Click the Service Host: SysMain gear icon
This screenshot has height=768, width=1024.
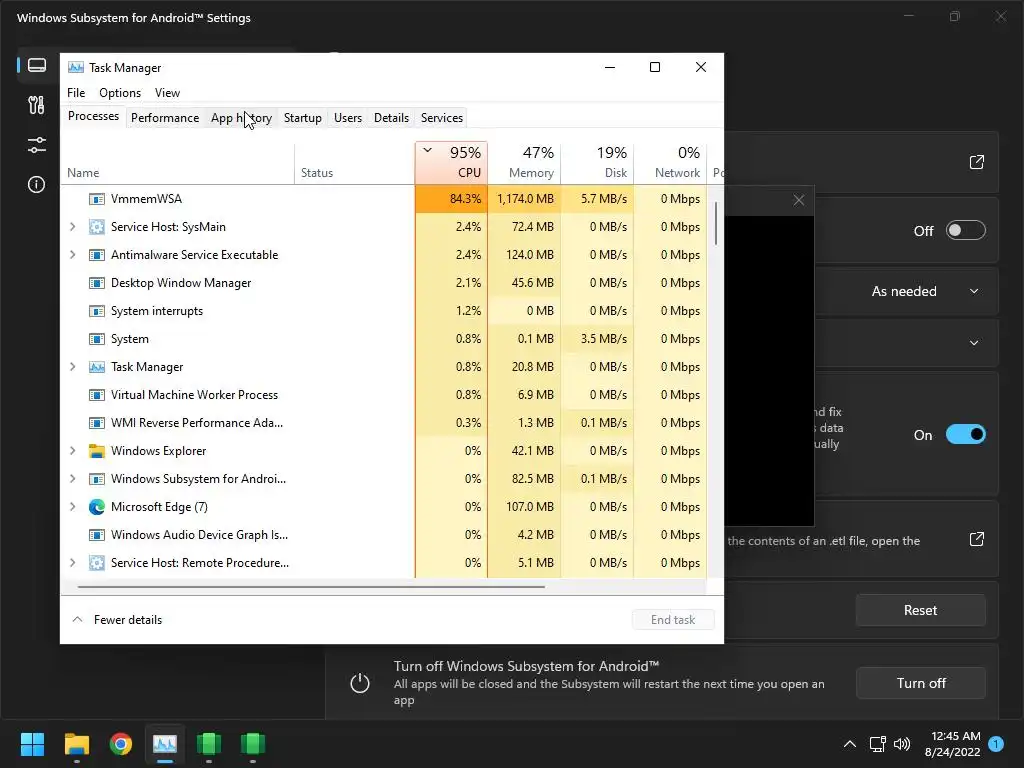[97, 227]
